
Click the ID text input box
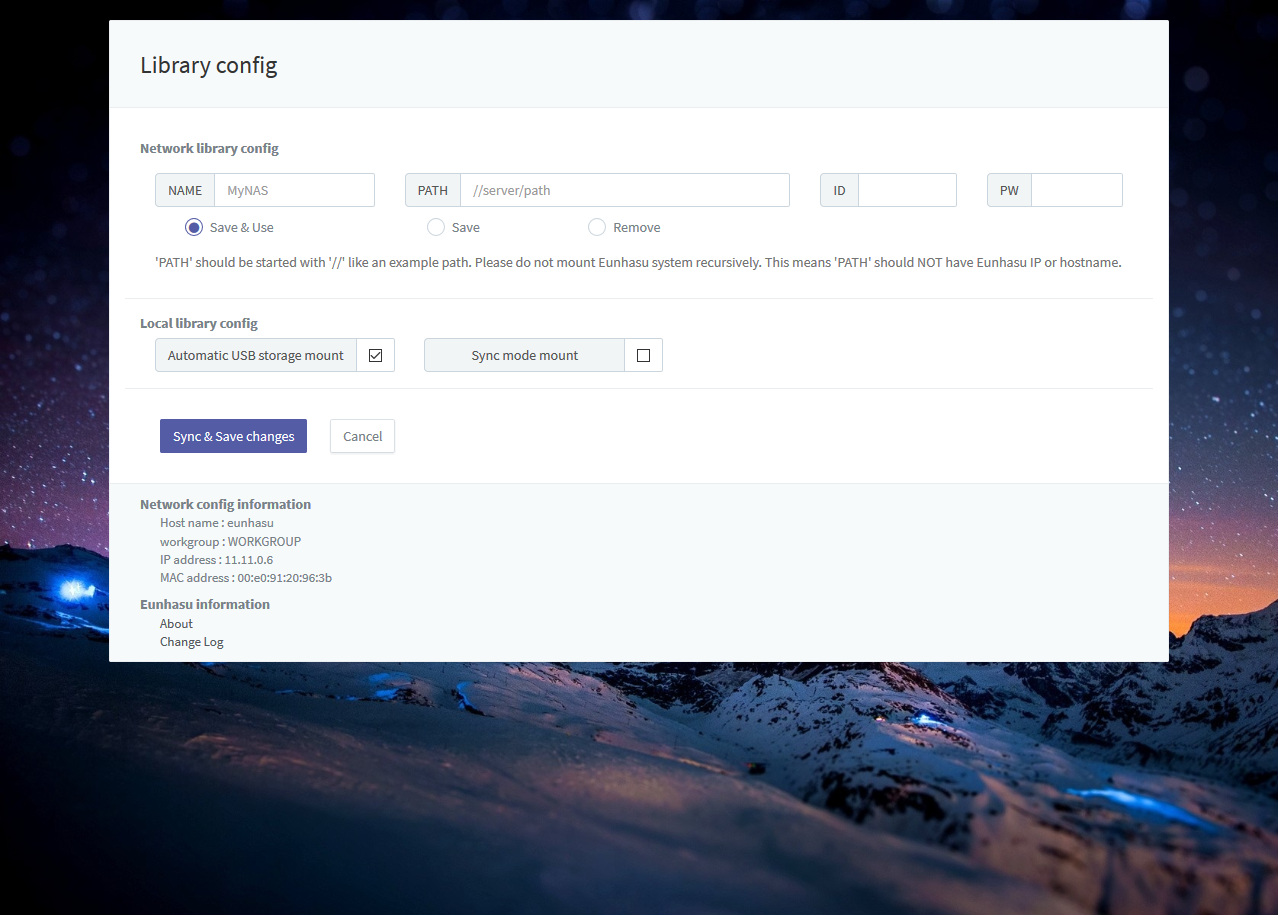(906, 190)
